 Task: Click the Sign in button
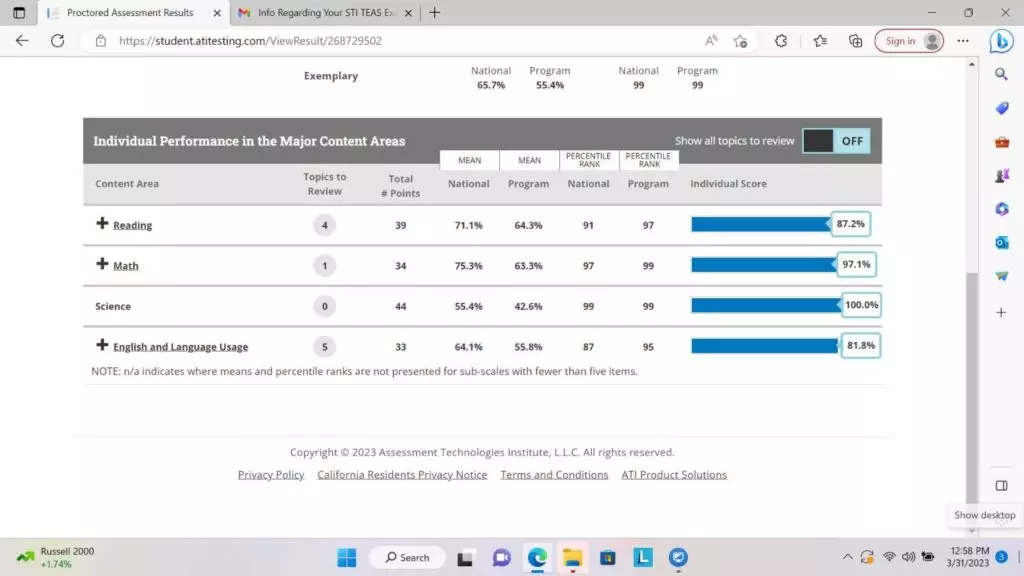[909, 40]
